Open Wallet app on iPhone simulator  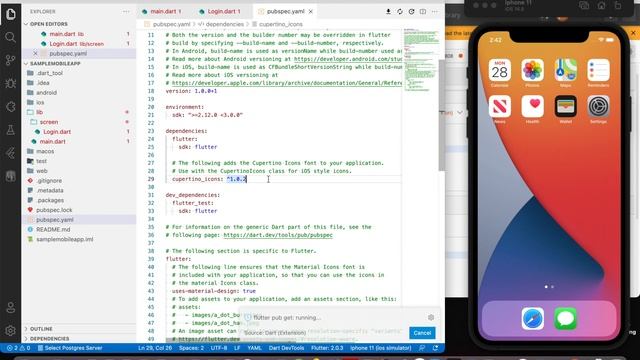pos(565,107)
